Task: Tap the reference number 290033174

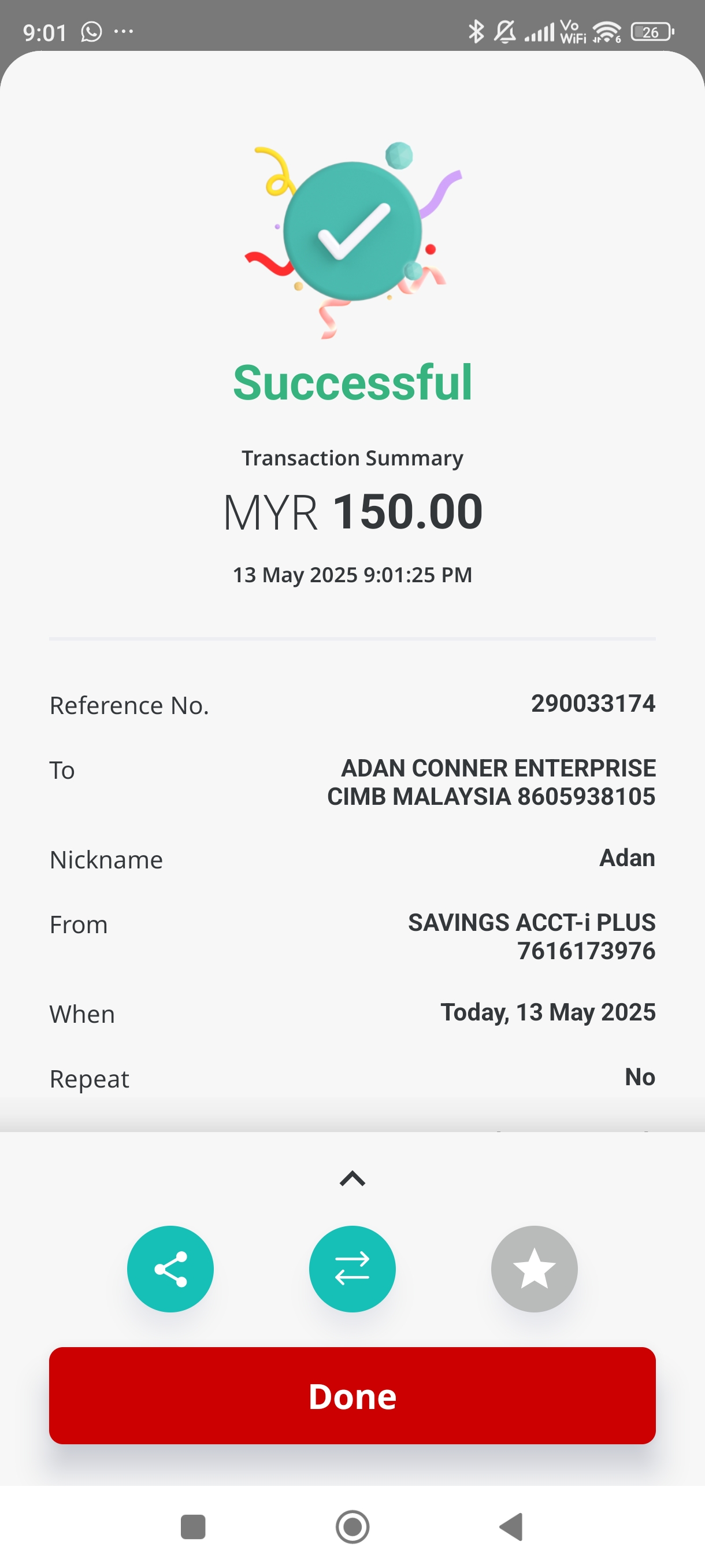Action: click(593, 704)
